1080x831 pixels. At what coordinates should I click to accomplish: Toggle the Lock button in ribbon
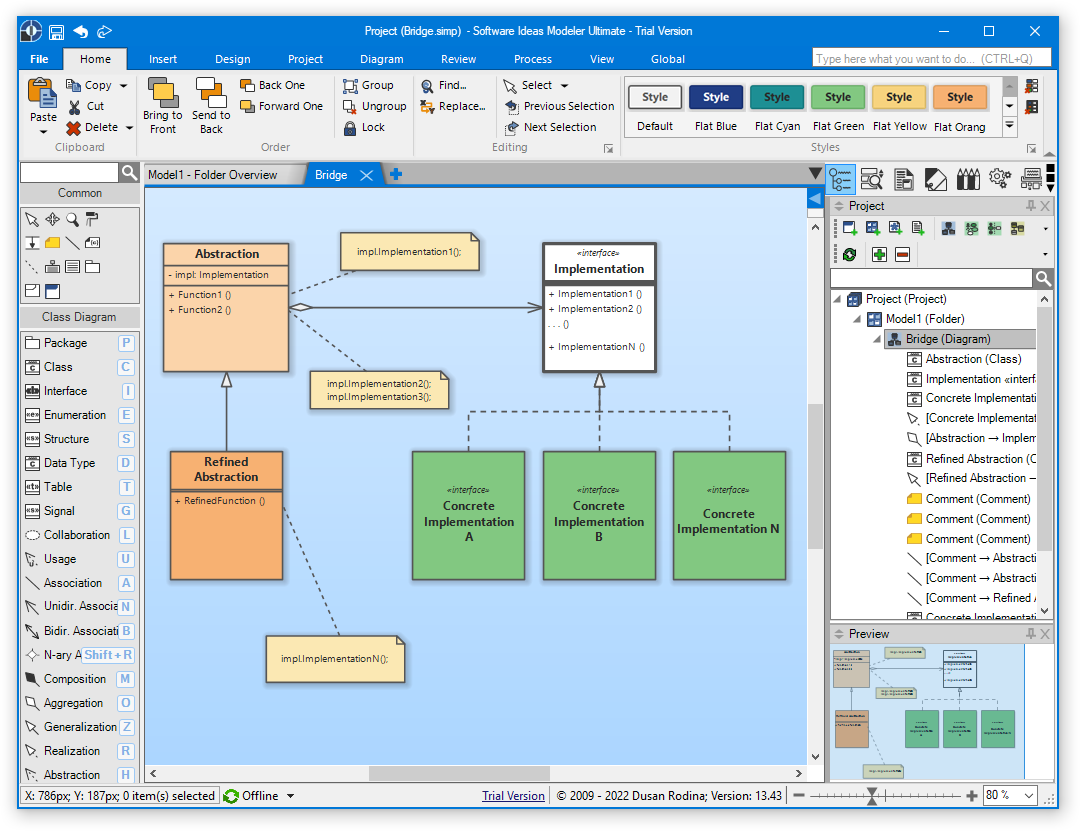tap(364, 128)
